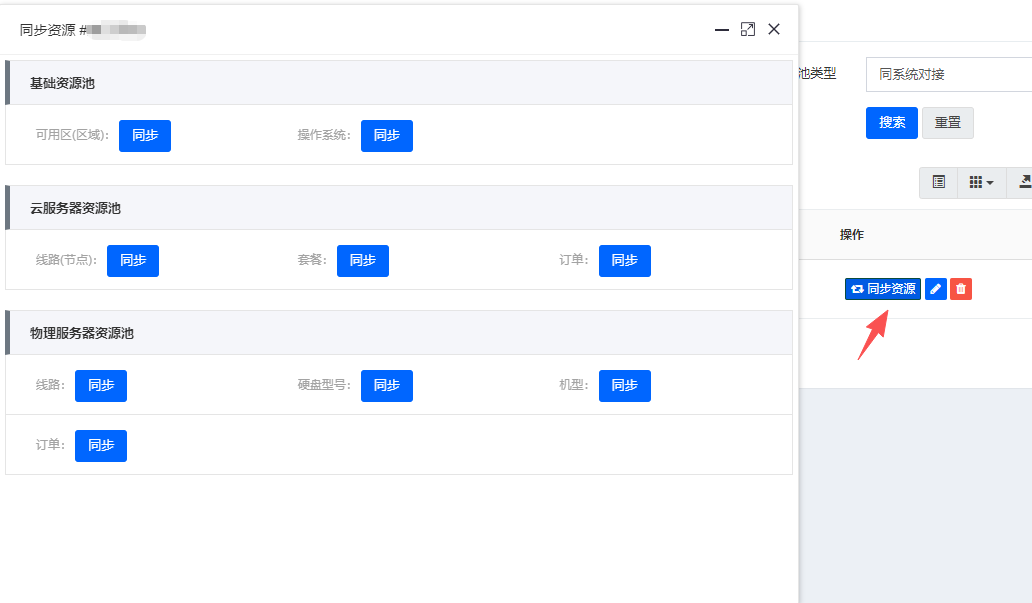Minimize the 同步资源 dialog
The image size is (1032, 603).
(x=721, y=30)
